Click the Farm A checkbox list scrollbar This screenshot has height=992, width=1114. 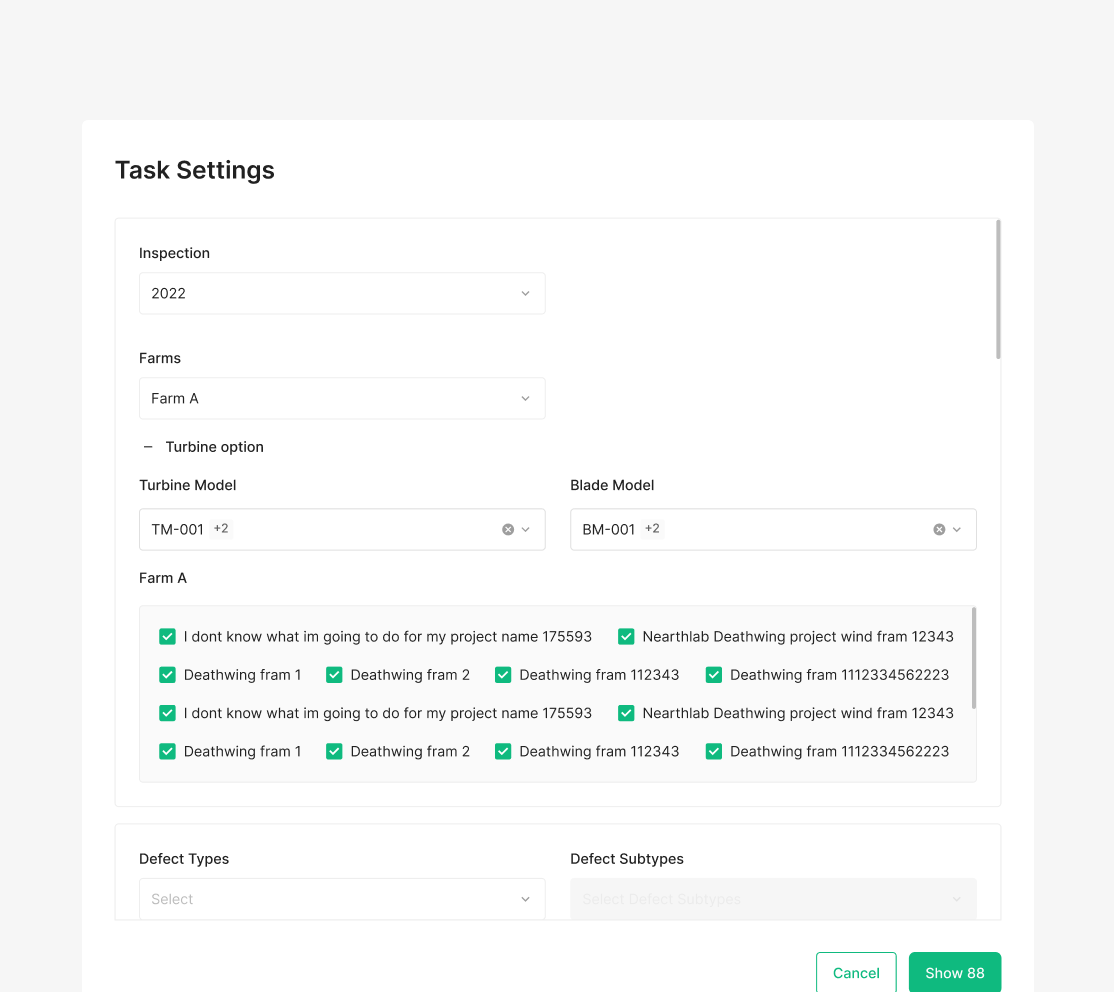coord(974,658)
